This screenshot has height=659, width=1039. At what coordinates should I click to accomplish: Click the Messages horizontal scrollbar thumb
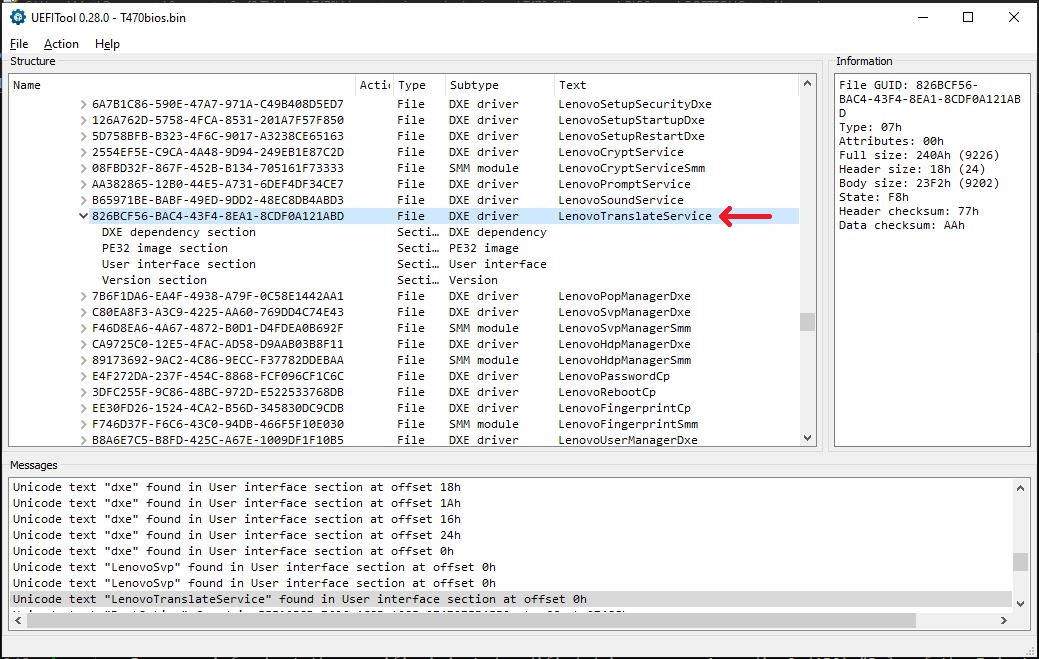tap(471, 621)
